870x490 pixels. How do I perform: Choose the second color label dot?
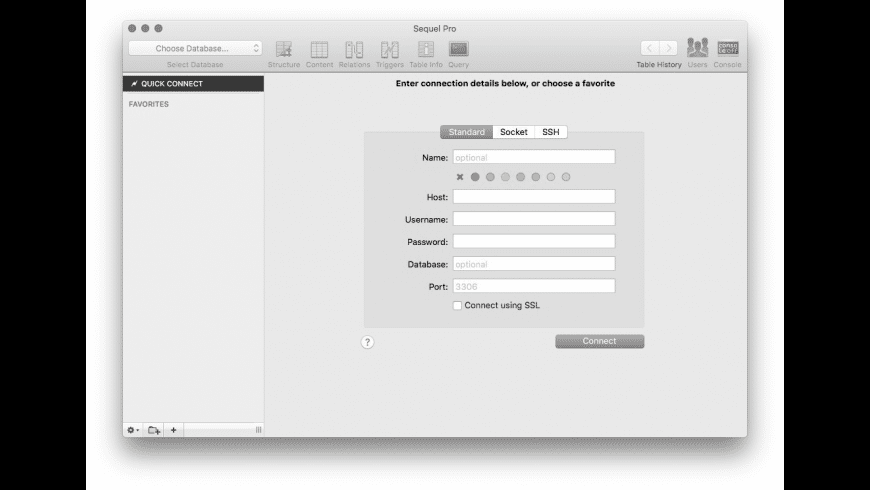(x=490, y=177)
